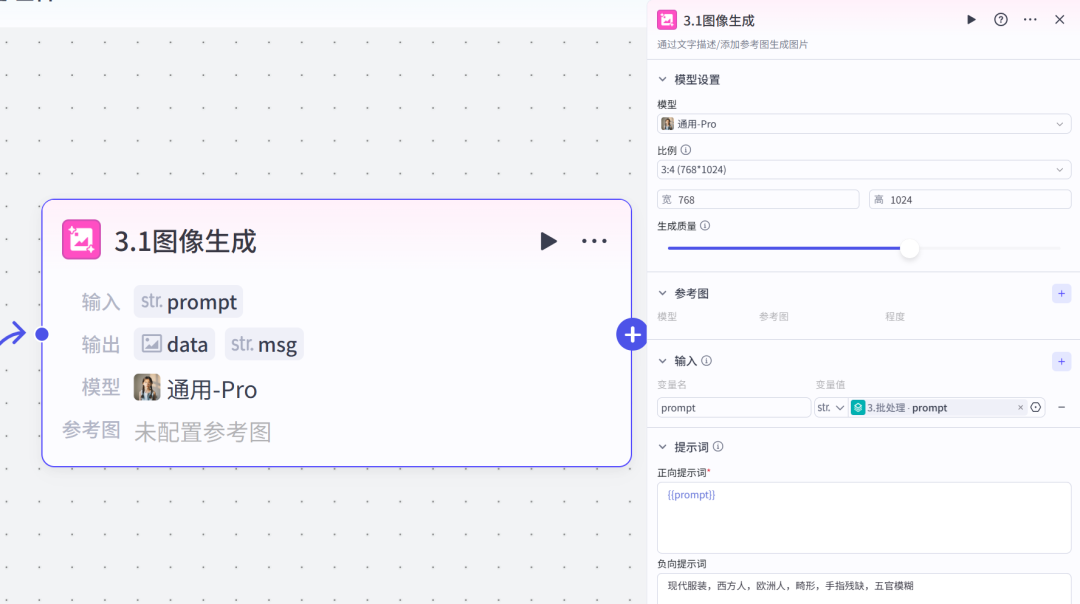Click the 生成质量 slider handle
Image resolution: width=1080 pixels, height=604 pixels.
point(909,249)
